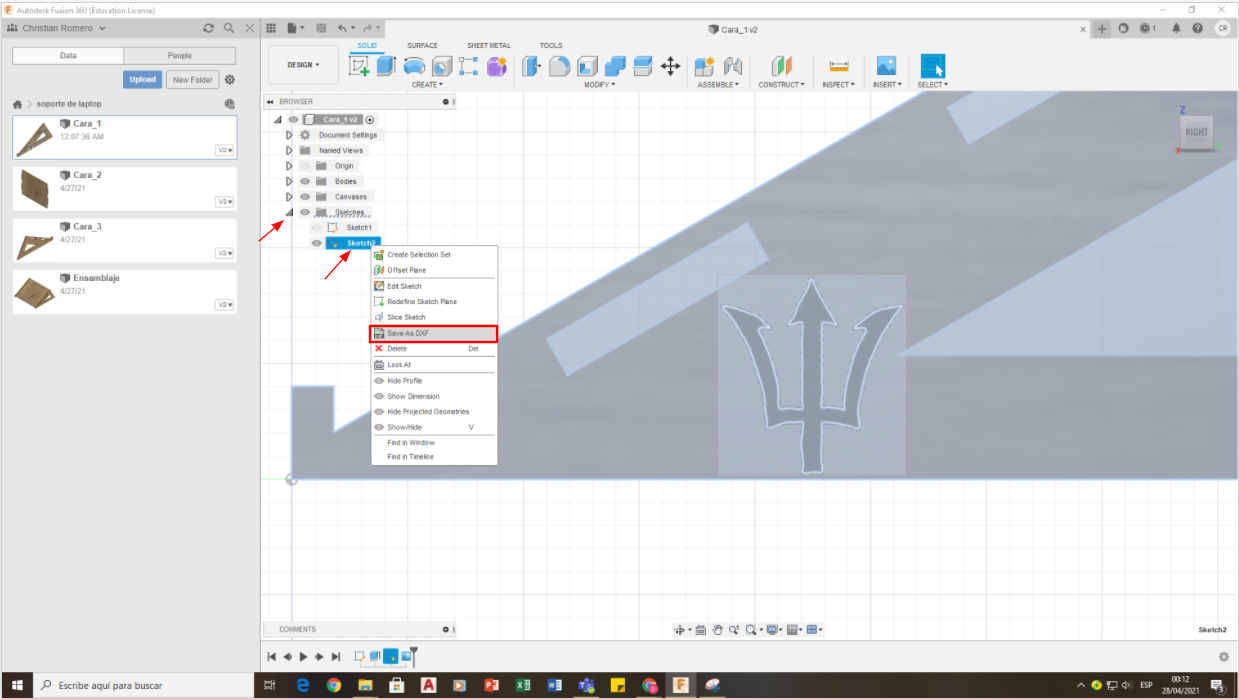Select the Joint tool in Assemble
The image size is (1239, 699).
tap(733, 66)
